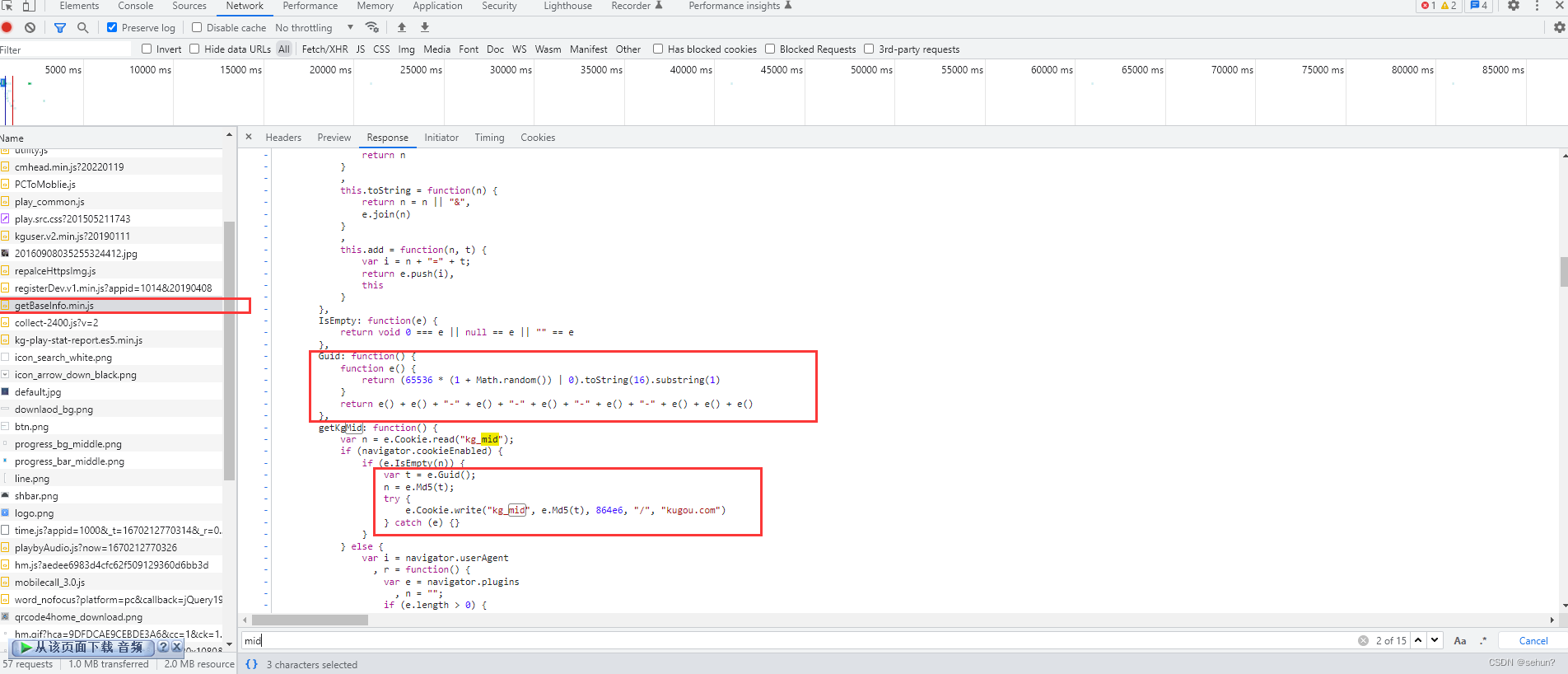Screen dimensions: 1568x674
Task: Import HAR file with upload arrow
Action: pos(402,27)
